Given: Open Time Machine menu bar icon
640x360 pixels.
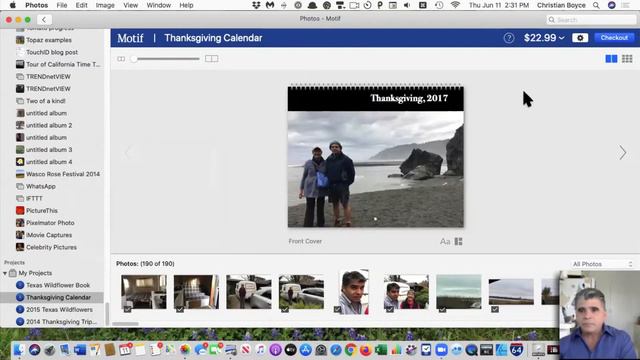Looking at the screenshot, I should [x=439, y=5].
